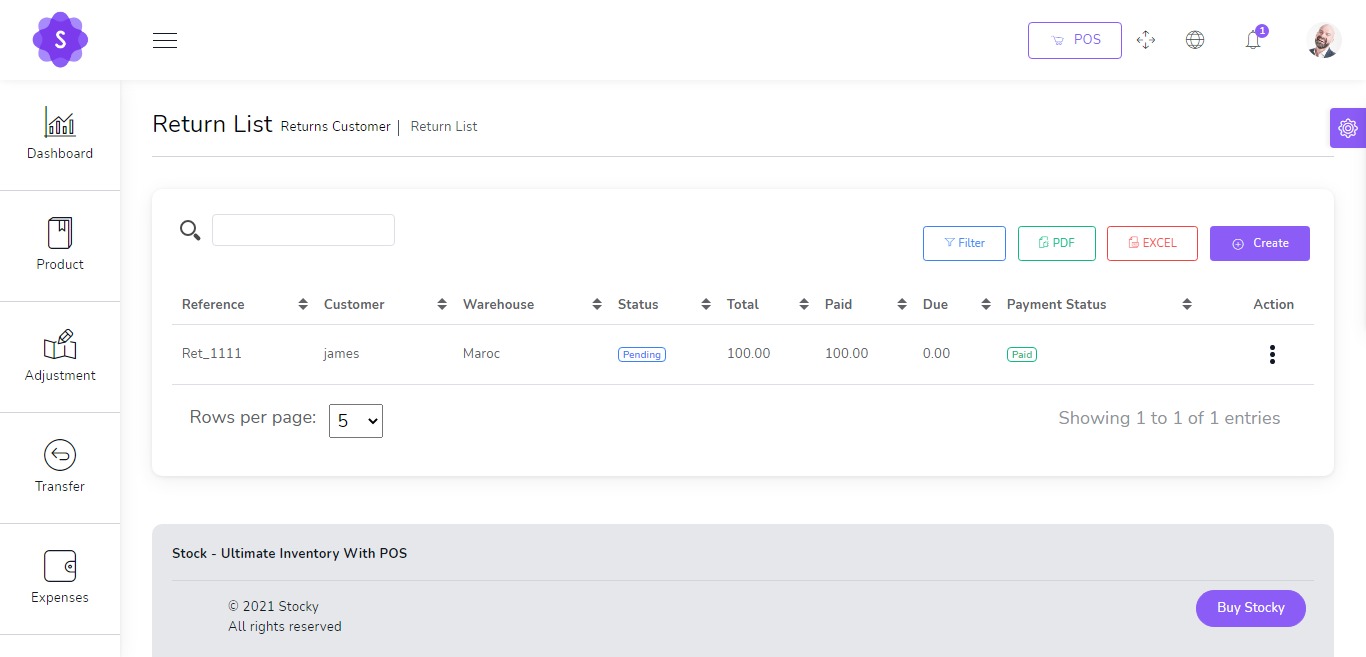Click the Stocky purple logo

(60, 40)
